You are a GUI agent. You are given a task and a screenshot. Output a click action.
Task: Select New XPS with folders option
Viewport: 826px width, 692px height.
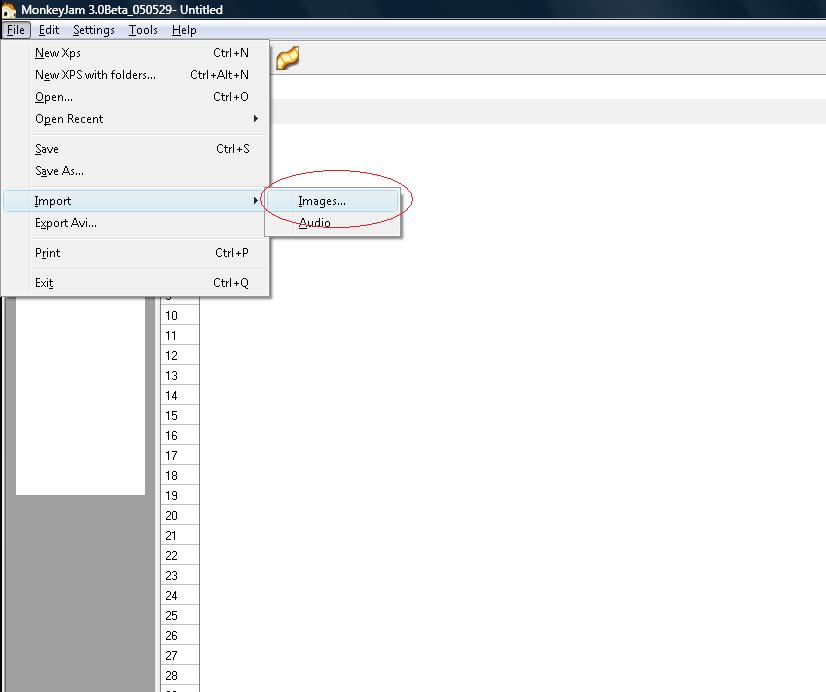point(136,75)
